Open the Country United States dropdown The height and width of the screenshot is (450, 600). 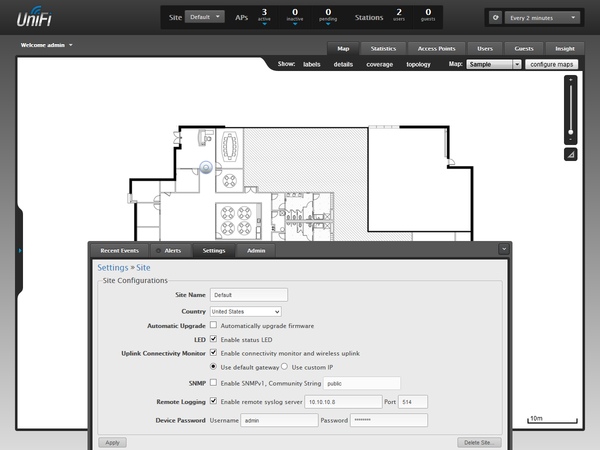[x=246, y=311]
